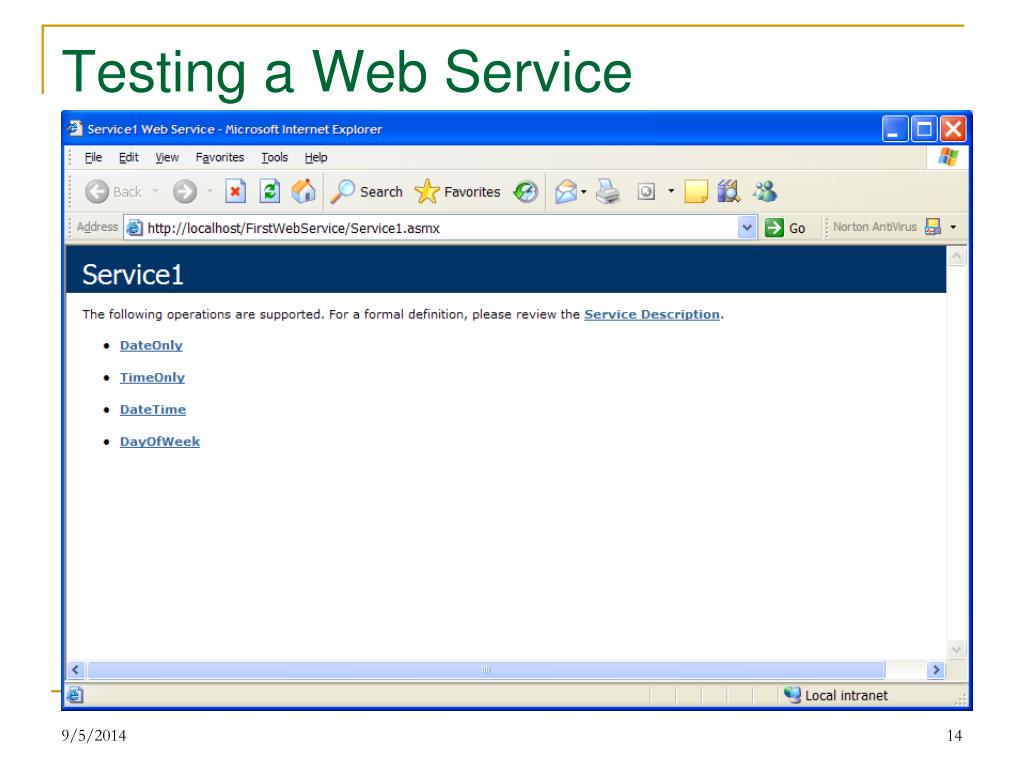Open the View menu
The image size is (1024, 768).
167,157
